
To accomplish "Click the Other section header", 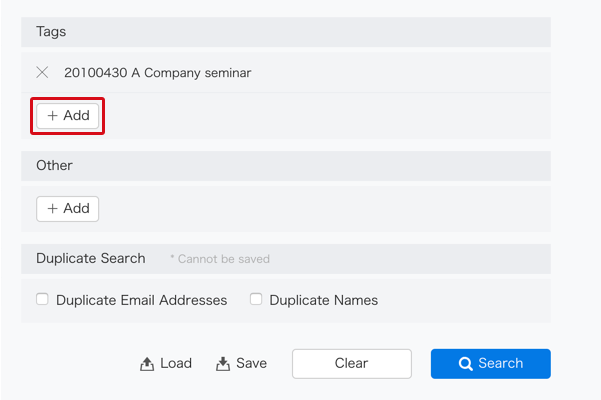I will [x=286, y=166].
